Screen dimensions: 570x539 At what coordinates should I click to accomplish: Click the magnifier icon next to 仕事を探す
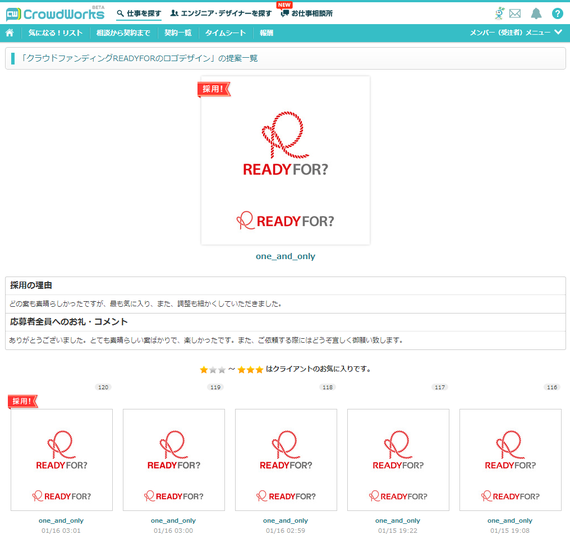(x=120, y=13)
